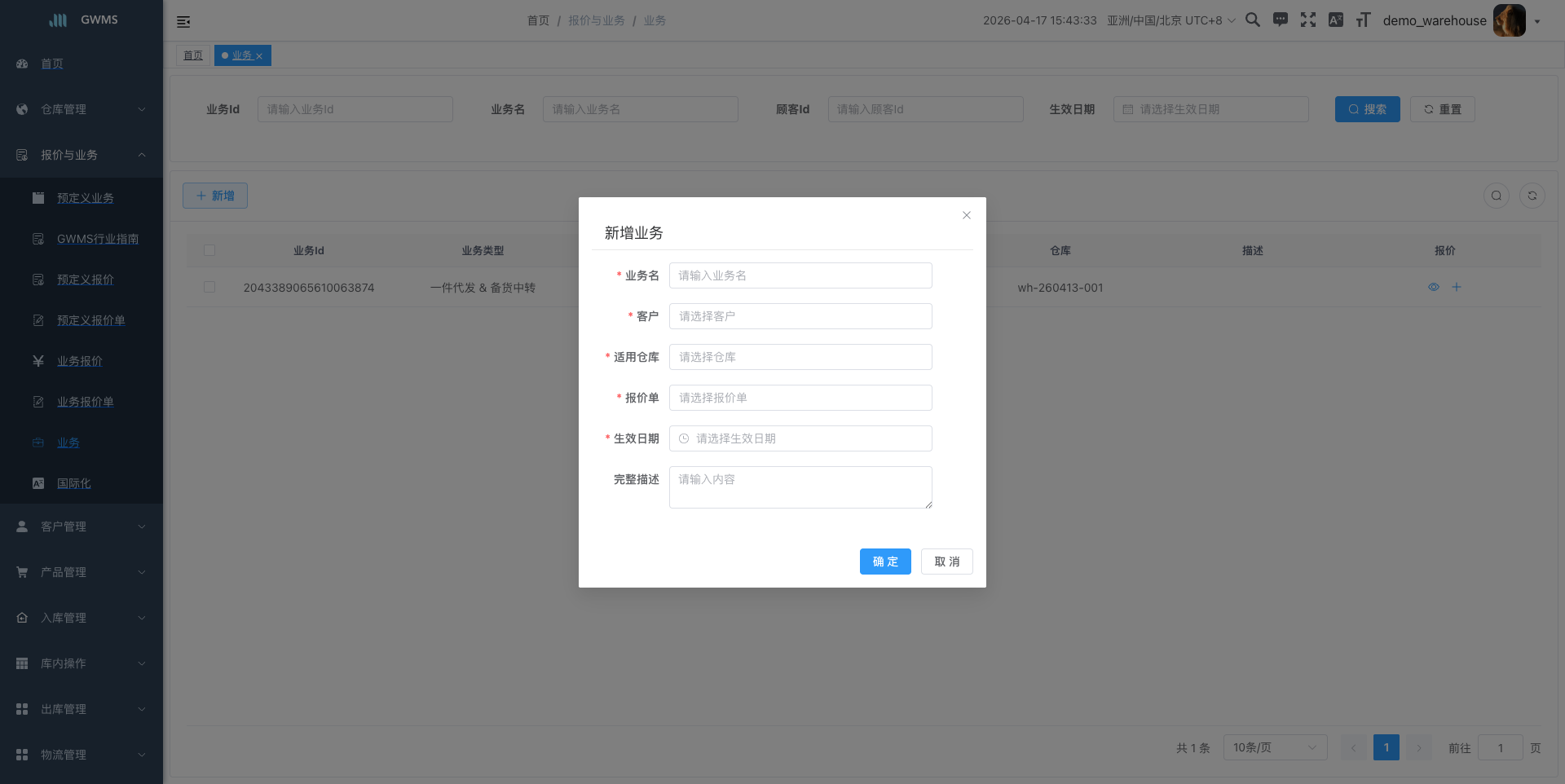Add quote via plus icon in row
1565x784 pixels.
click(1457, 287)
